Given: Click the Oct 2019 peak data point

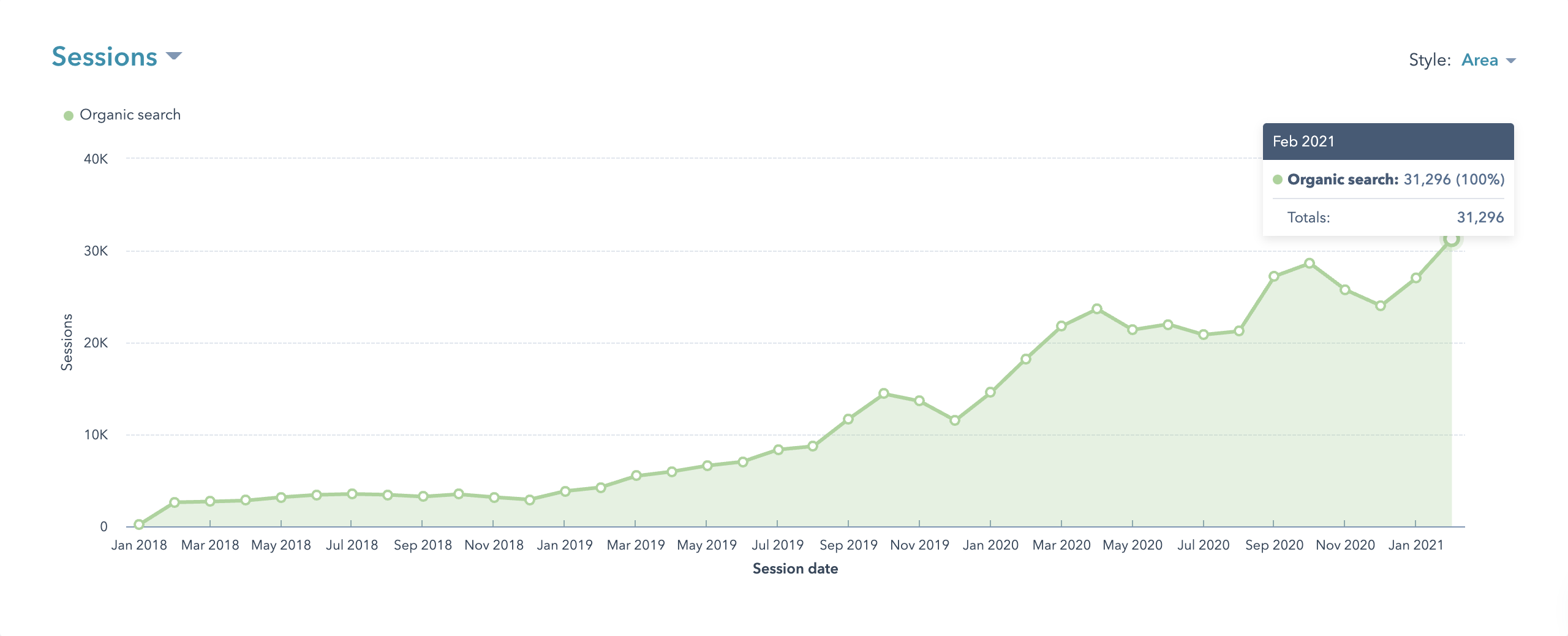Looking at the screenshot, I should click(x=884, y=393).
